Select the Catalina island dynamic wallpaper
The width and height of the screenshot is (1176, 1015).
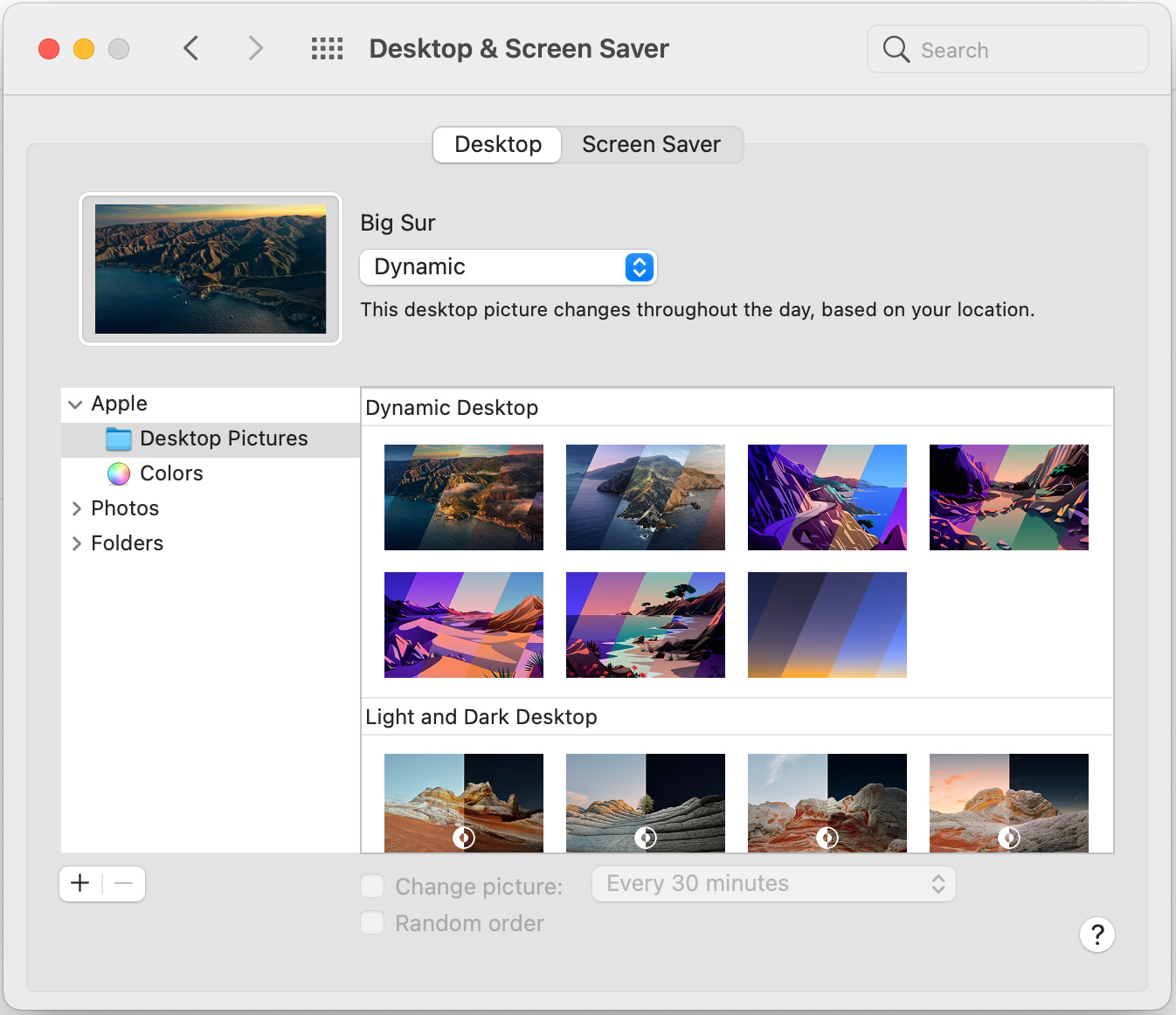coord(646,497)
